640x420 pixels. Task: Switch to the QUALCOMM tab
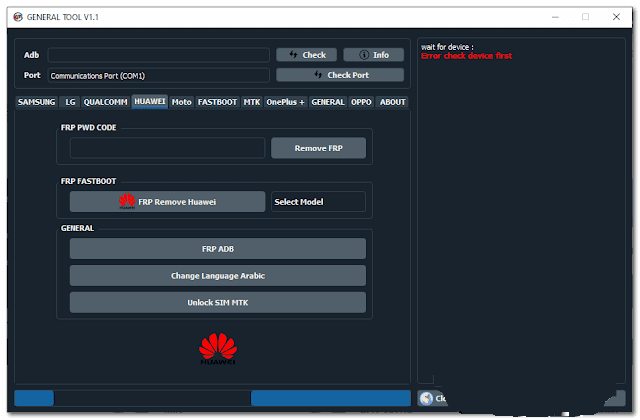[105, 102]
